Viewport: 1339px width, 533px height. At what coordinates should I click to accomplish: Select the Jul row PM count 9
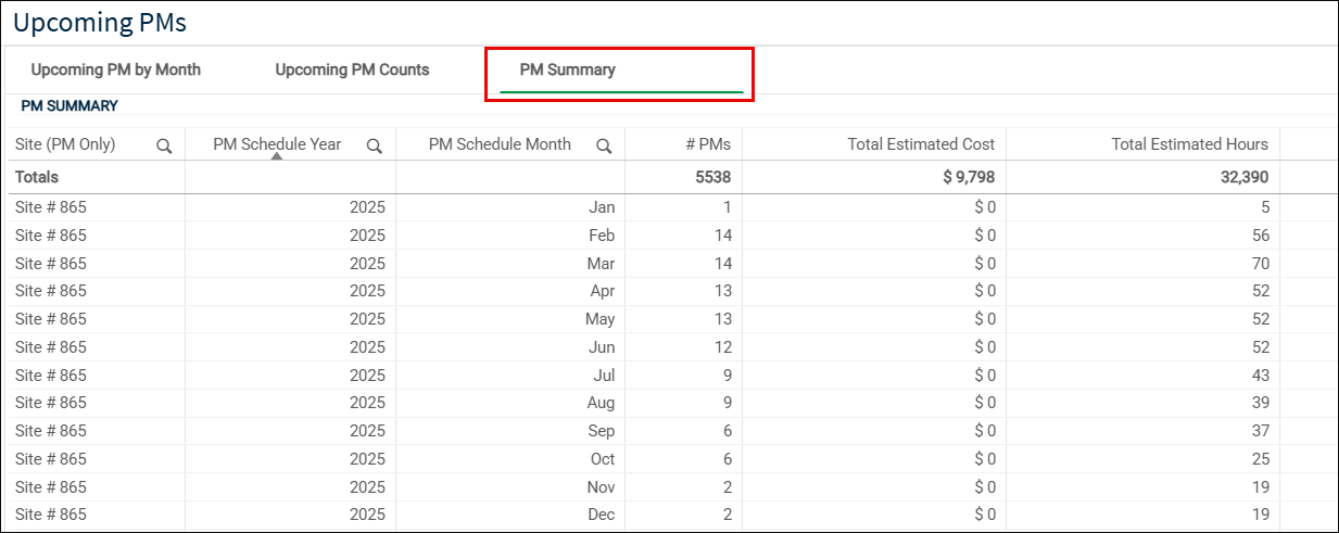coord(727,376)
